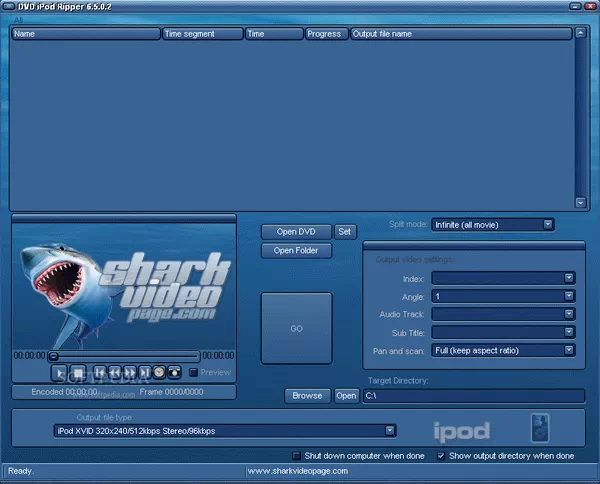
Task: Close the DVD iPod Ripper window
Action: pyautogui.click(x=590, y=7)
